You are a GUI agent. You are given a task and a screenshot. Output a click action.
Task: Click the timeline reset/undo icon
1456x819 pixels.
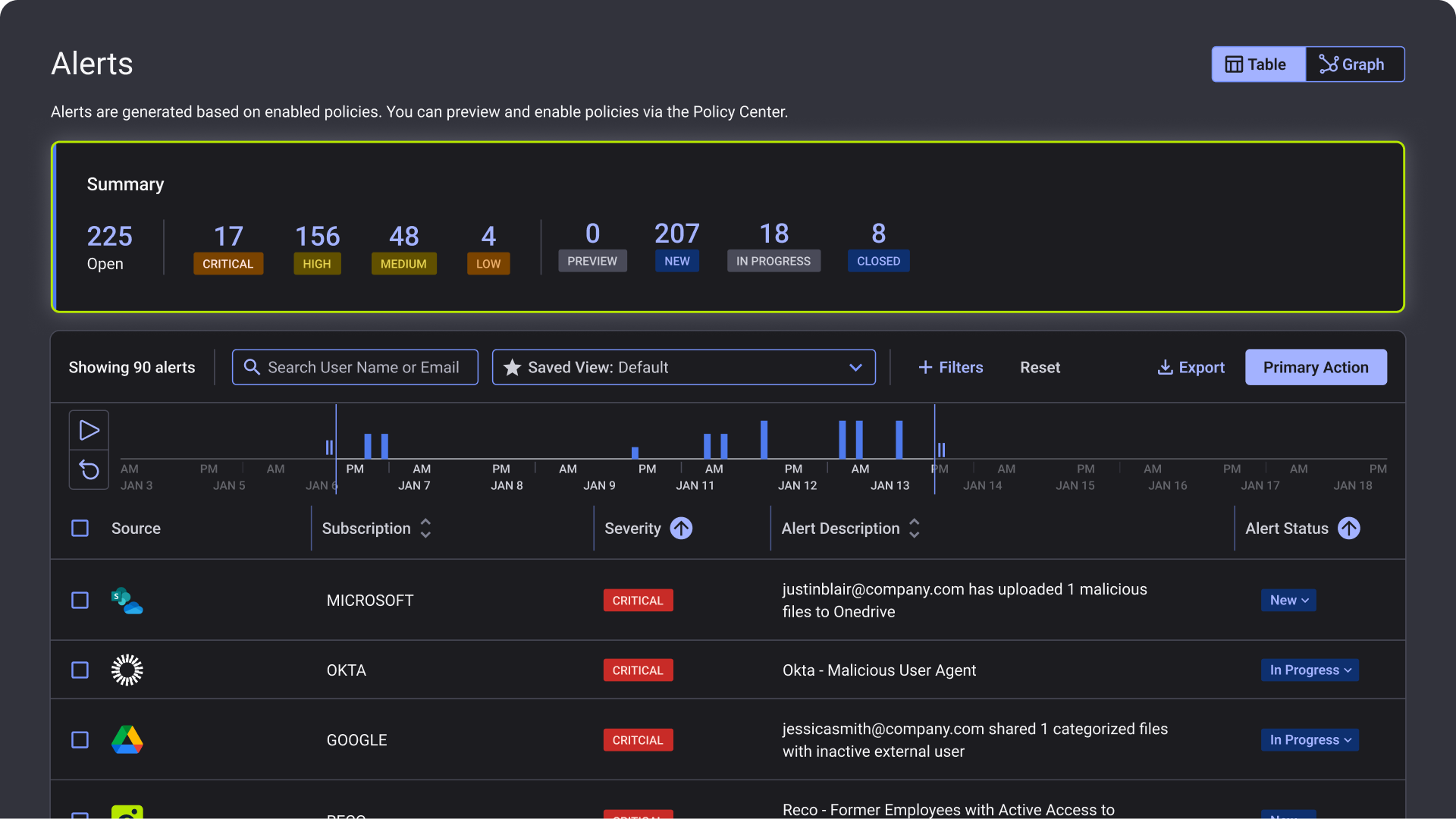pos(89,470)
